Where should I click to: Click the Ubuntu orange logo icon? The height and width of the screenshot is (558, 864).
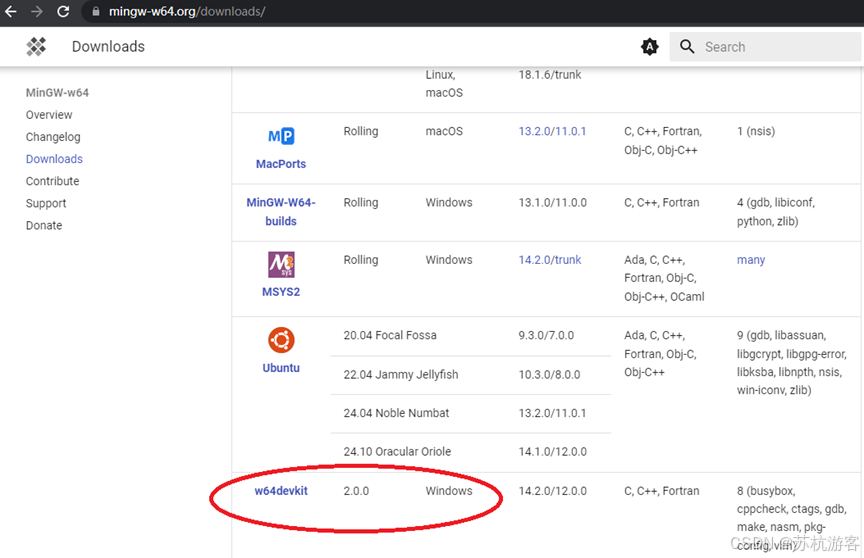click(x=281, y=340)
